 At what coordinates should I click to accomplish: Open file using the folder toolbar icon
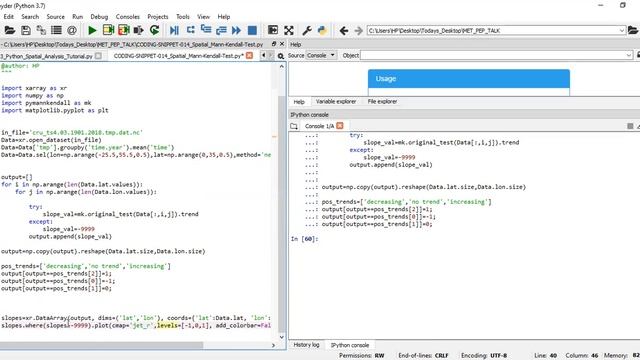pos(10,30)
